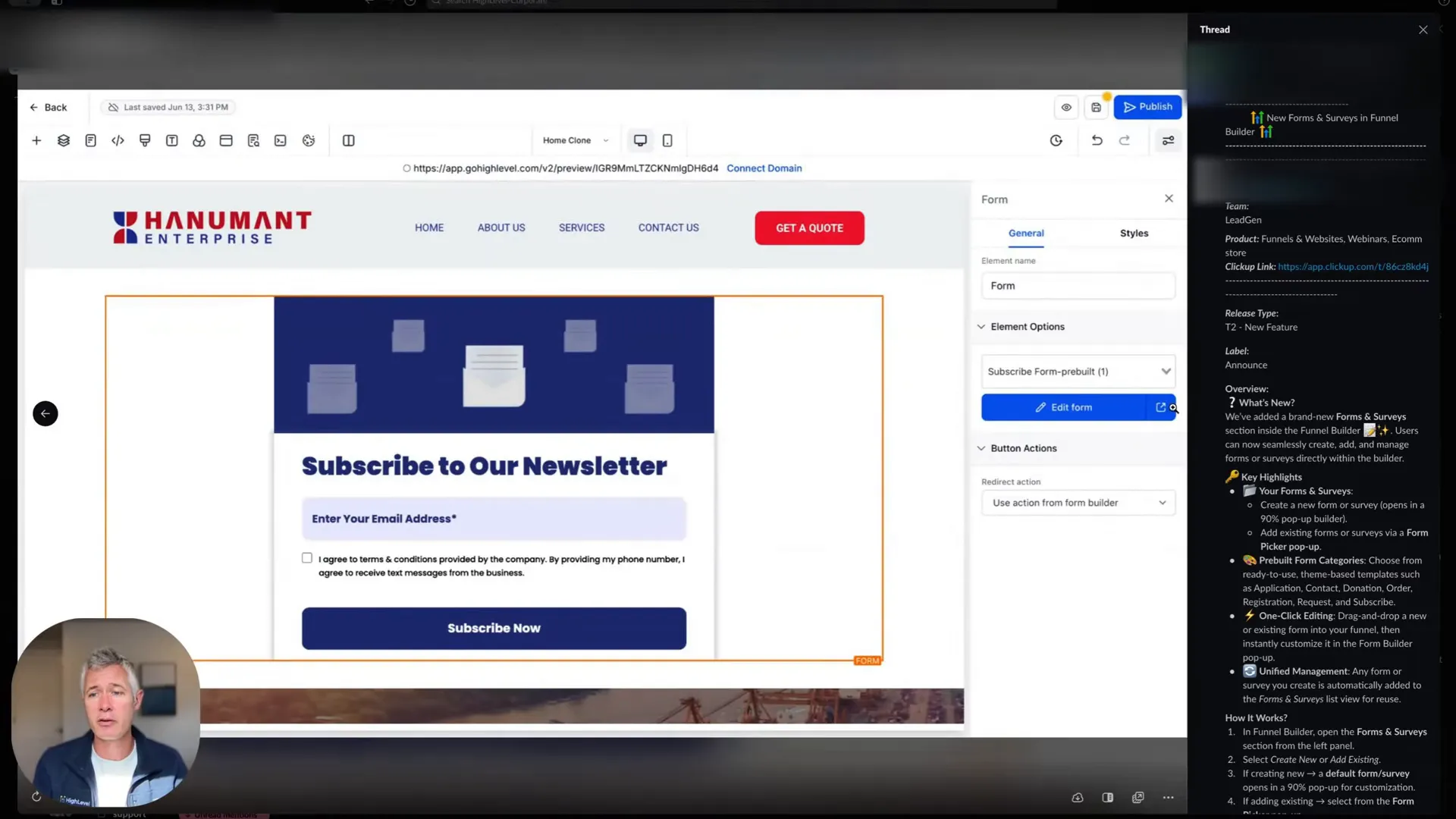The image size is (1456, 819).
Task: Save the page with floppy icon
Action: point(1096,107)
